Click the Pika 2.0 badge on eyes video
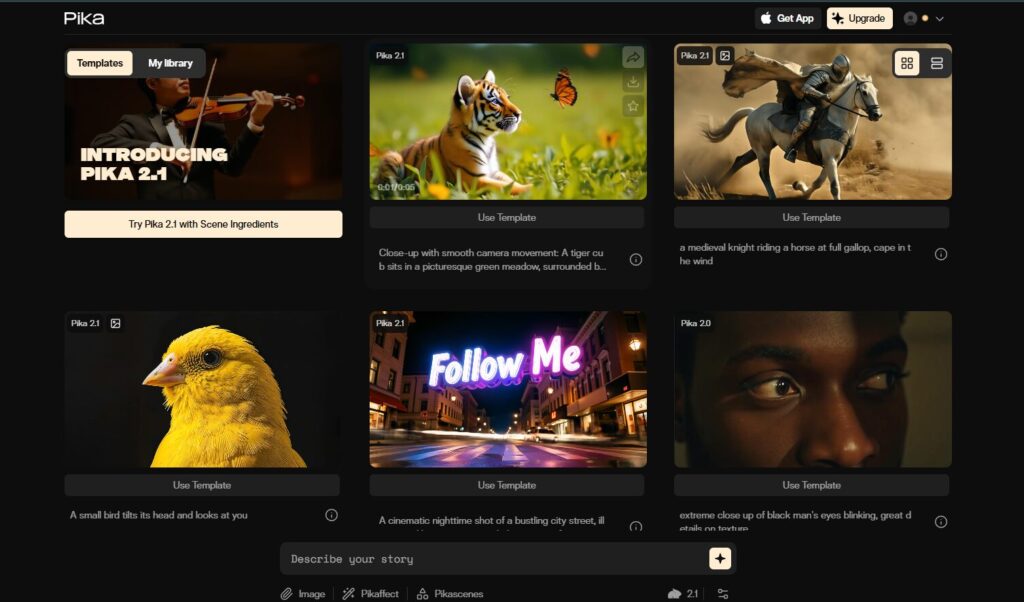The width and height of the screenshot is (1024, 602). [x=696, y=323]
